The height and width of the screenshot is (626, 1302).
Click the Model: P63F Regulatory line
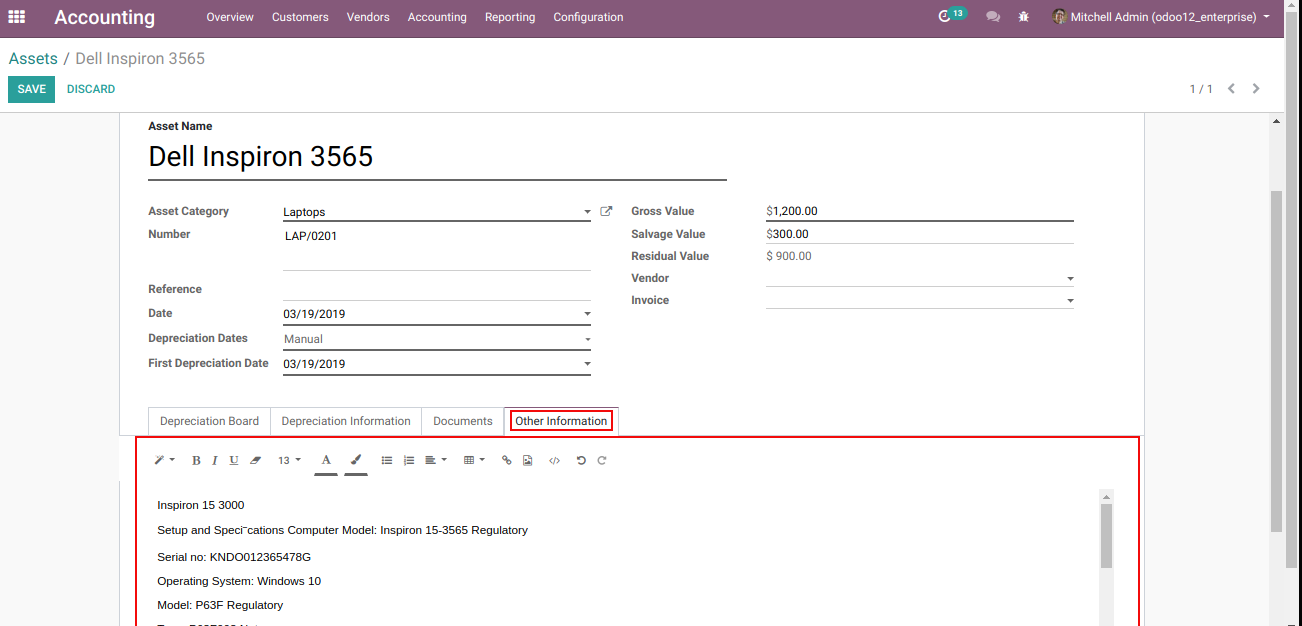pos(220,605)
